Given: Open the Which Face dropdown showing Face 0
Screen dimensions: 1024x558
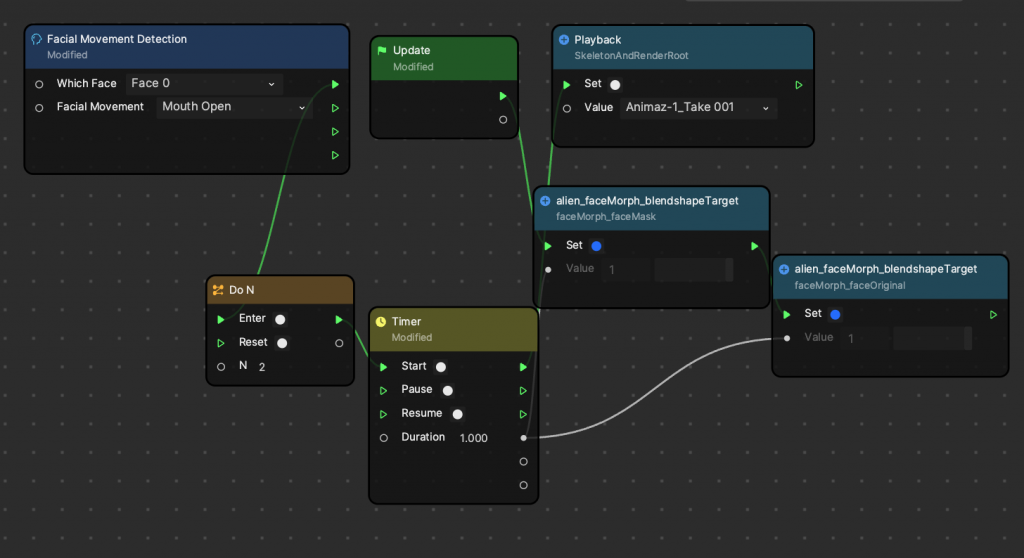Looking at the screenshot, I should point(203,84).
